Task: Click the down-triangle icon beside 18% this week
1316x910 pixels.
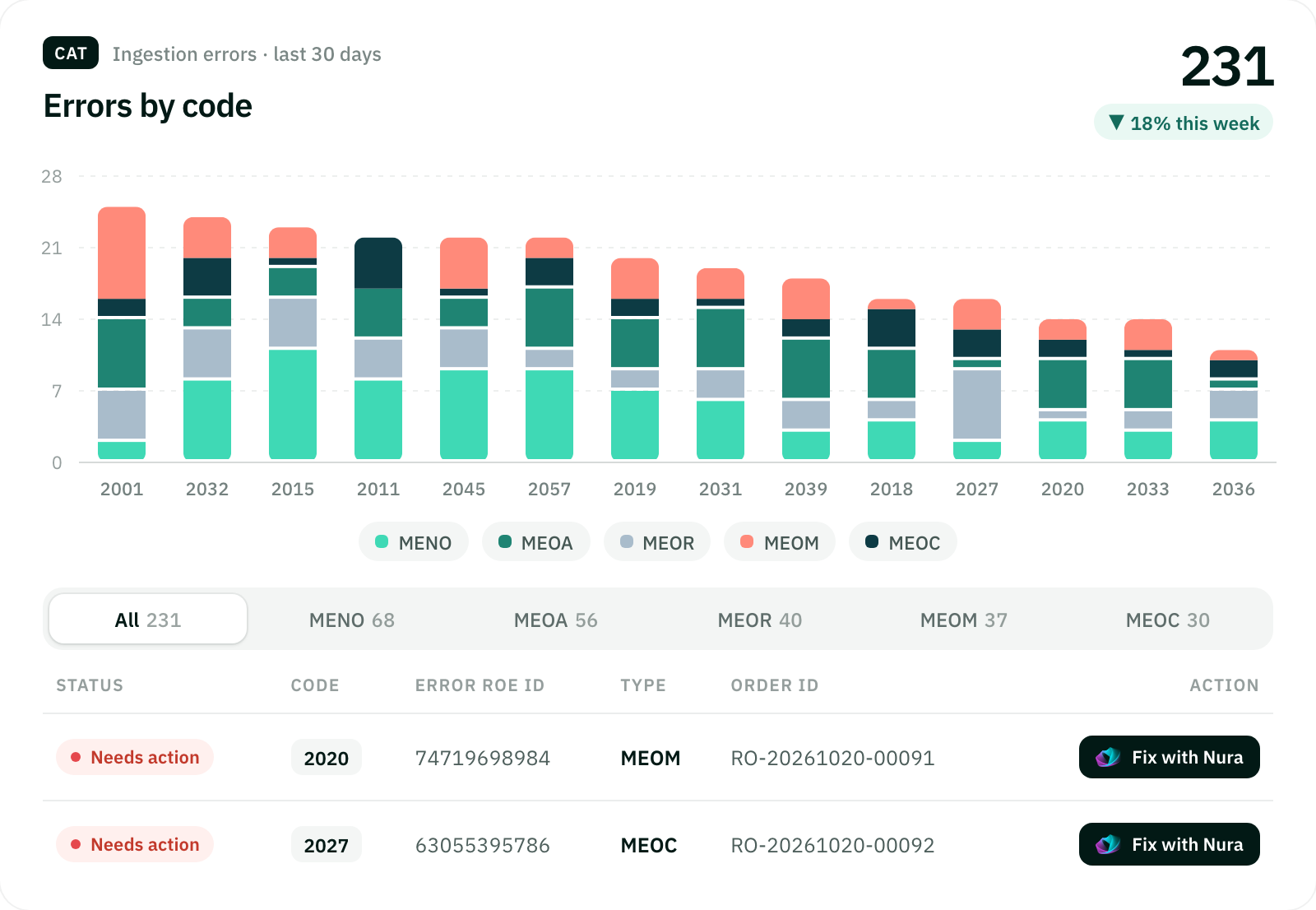Action: (1116, 123)
